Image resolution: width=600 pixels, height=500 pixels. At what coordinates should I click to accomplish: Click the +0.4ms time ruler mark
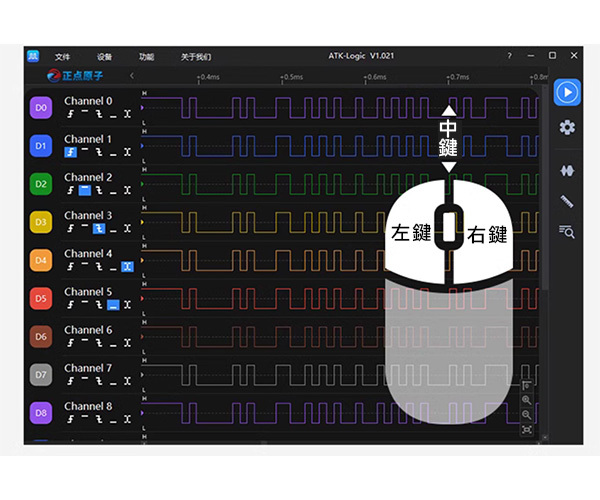(209, 77)
